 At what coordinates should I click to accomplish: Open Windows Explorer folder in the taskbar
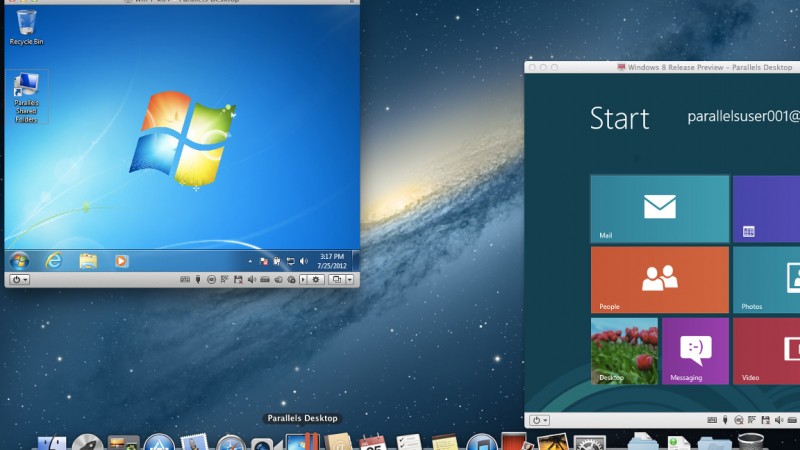88,261
